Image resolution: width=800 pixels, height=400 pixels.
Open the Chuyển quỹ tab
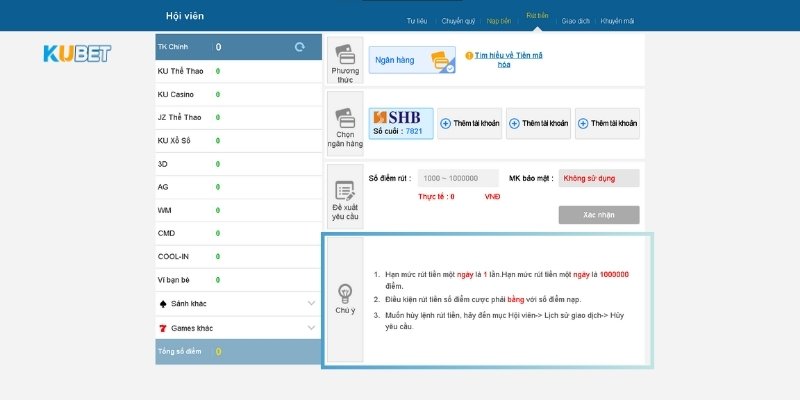coord(458,21)
